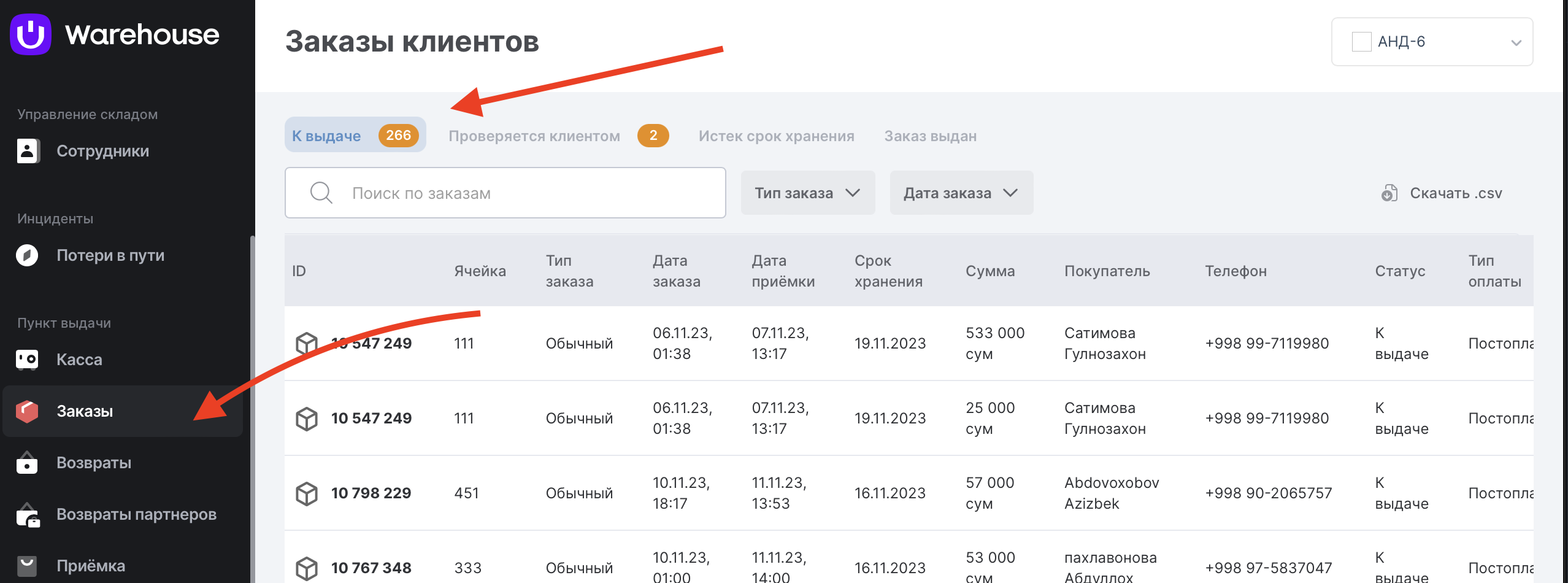Viewport: 1568px width, 583px height.
Task: Open Потери в пути via its compass icon
Action: (27, 255)
